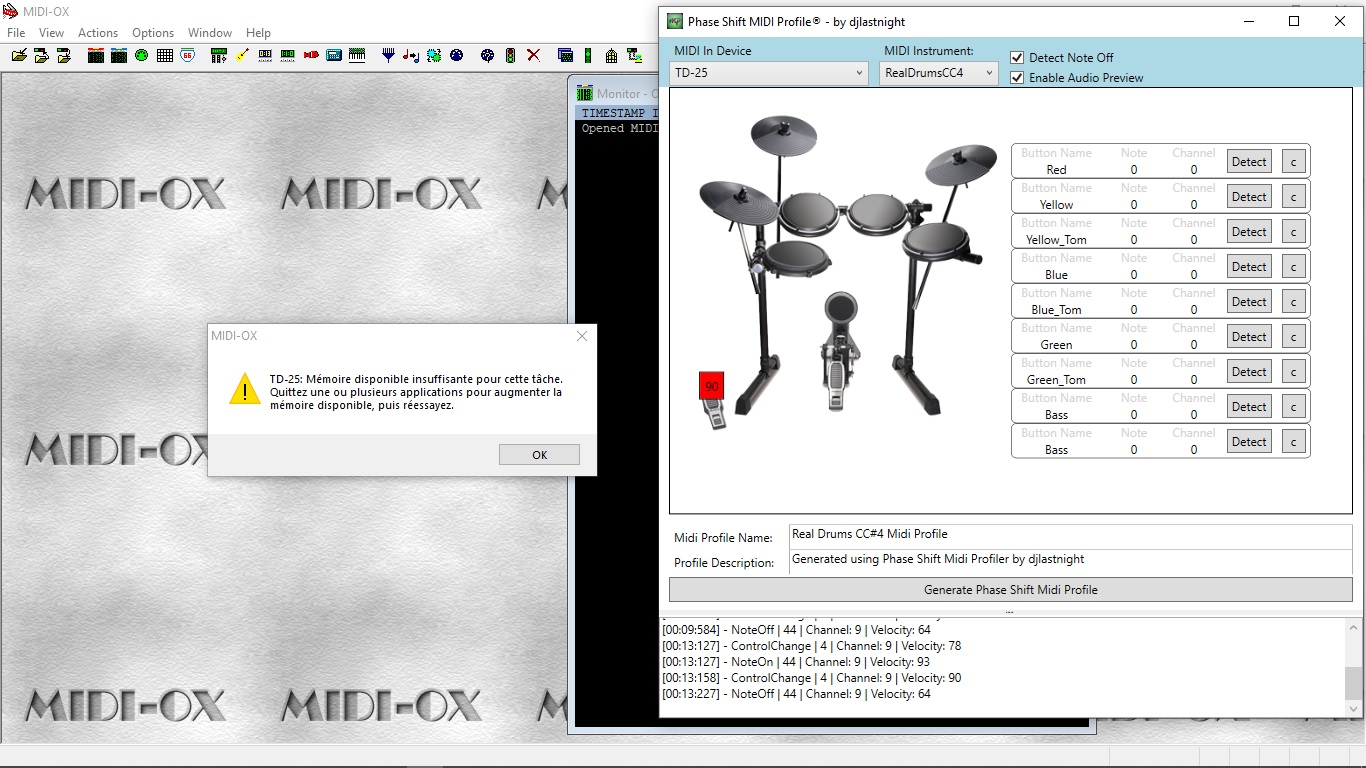Image resolution: width=1366 pixels, height=768 pixels.
Task: Click the third folder icon with arrow in MIDI-OX toolbar
Action: [x=63, y=56]
